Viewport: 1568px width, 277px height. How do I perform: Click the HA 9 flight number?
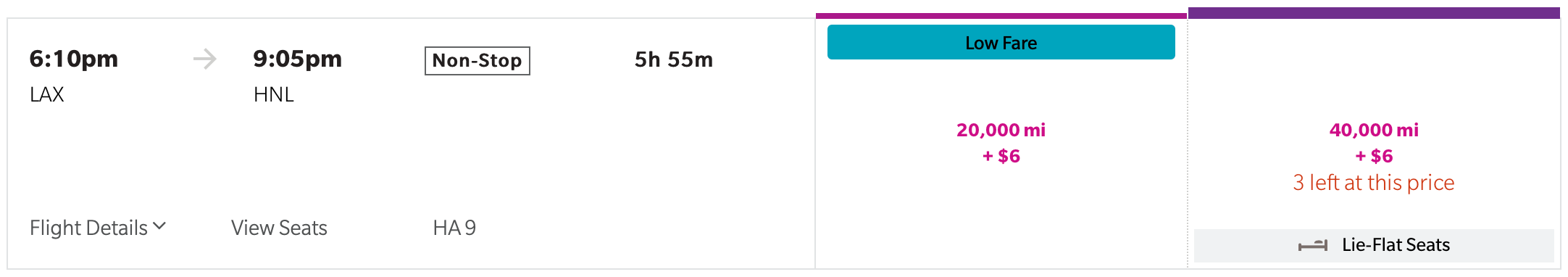coord(454,228)
